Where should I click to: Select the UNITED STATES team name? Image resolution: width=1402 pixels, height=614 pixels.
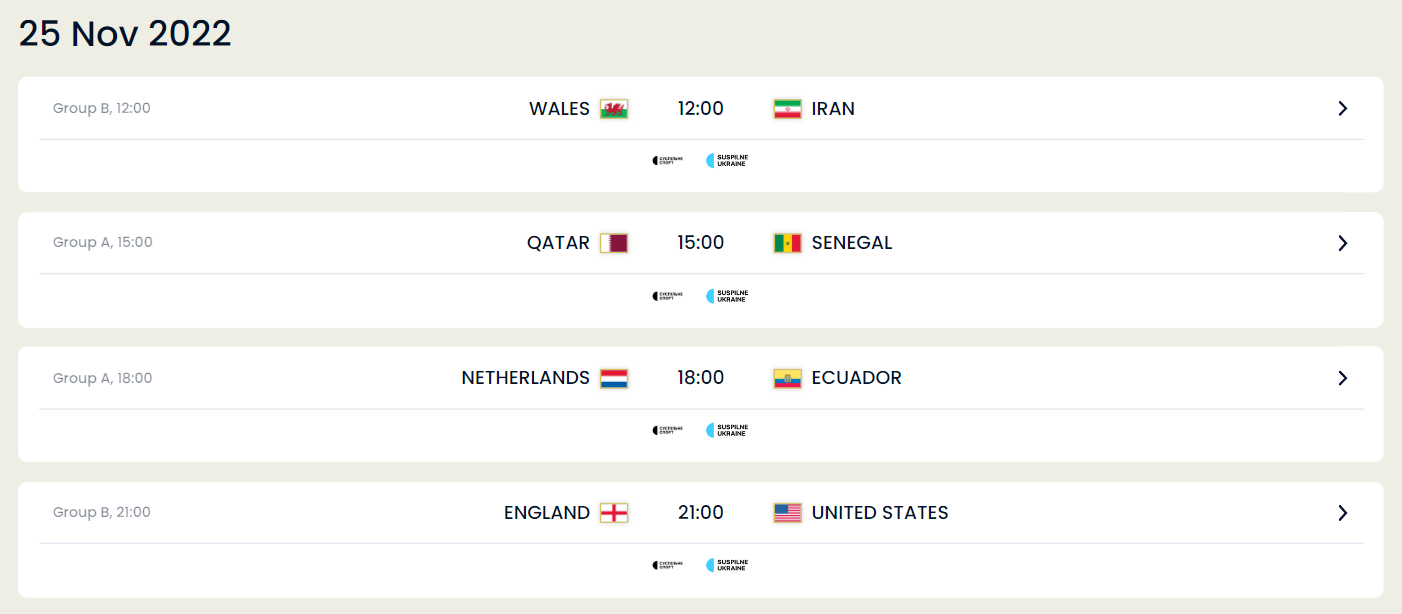[880, 513]
